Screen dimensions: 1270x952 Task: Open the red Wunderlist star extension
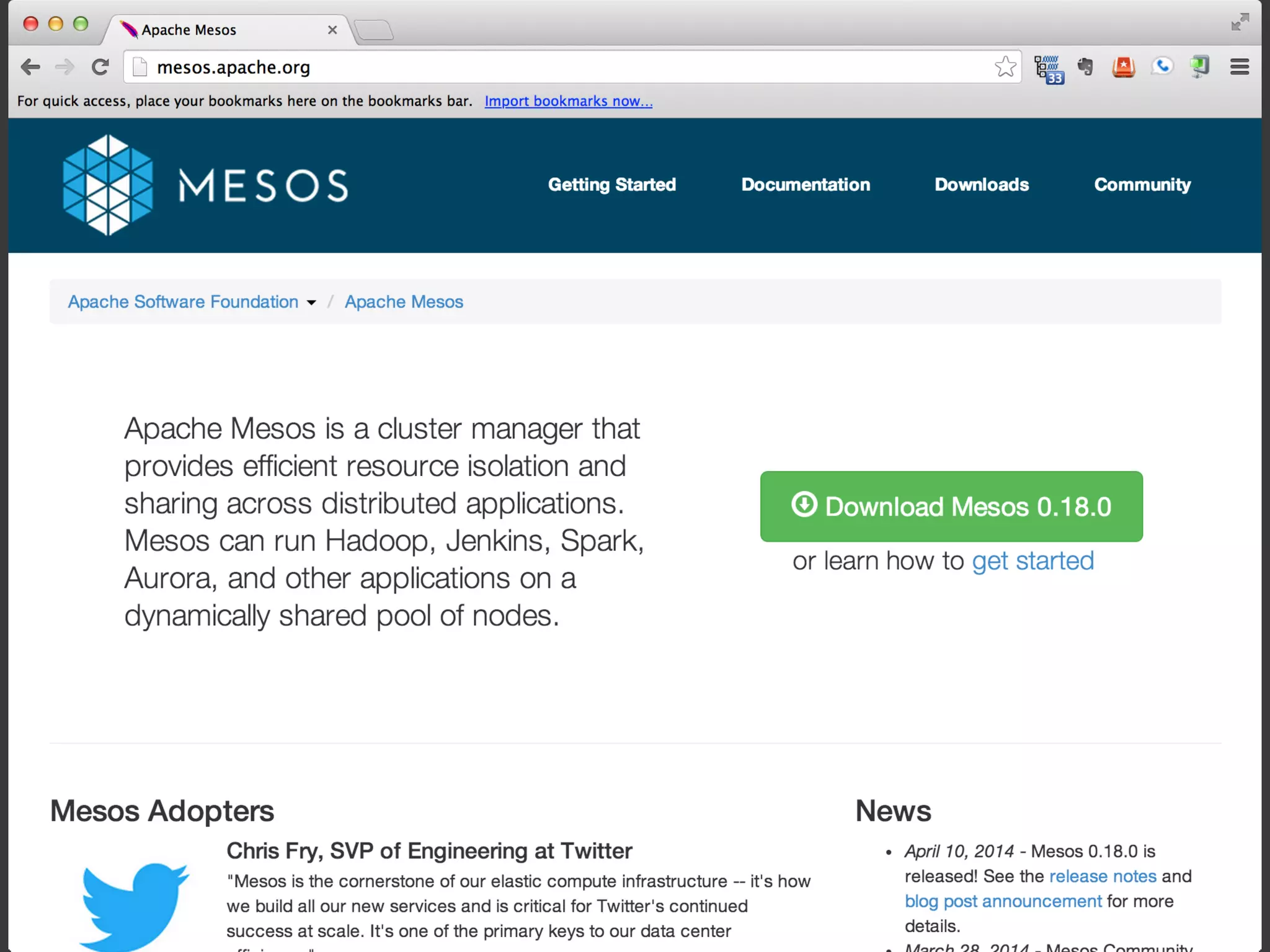(1123, 67)
